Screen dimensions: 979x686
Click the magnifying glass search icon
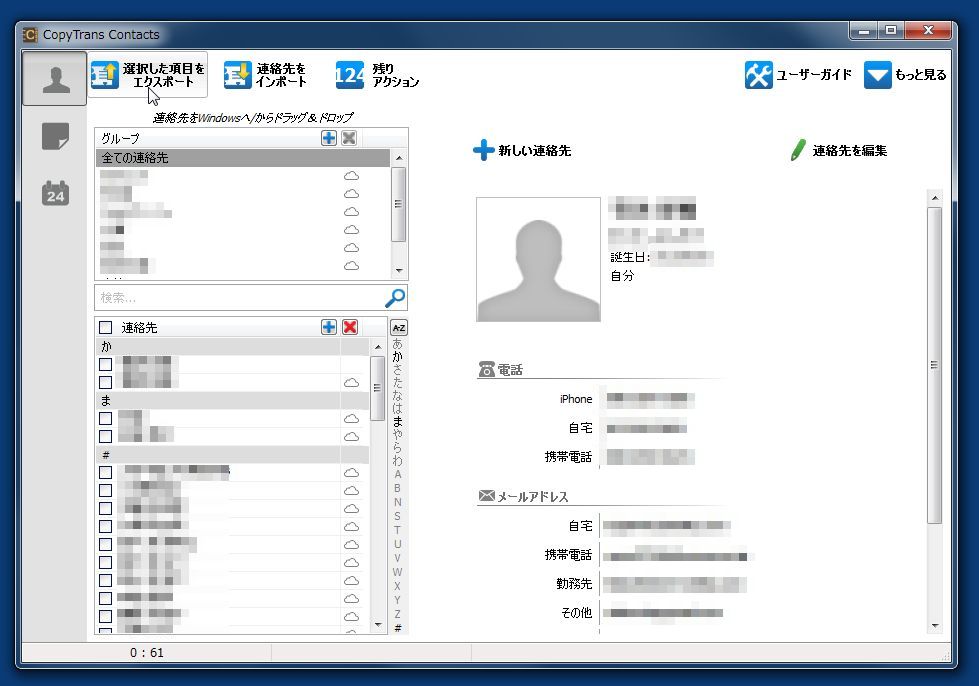coord(395,298)
